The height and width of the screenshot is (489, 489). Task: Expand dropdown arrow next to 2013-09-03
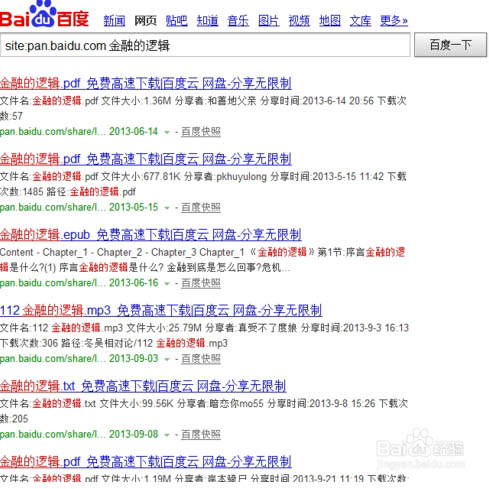click(167, 359)
